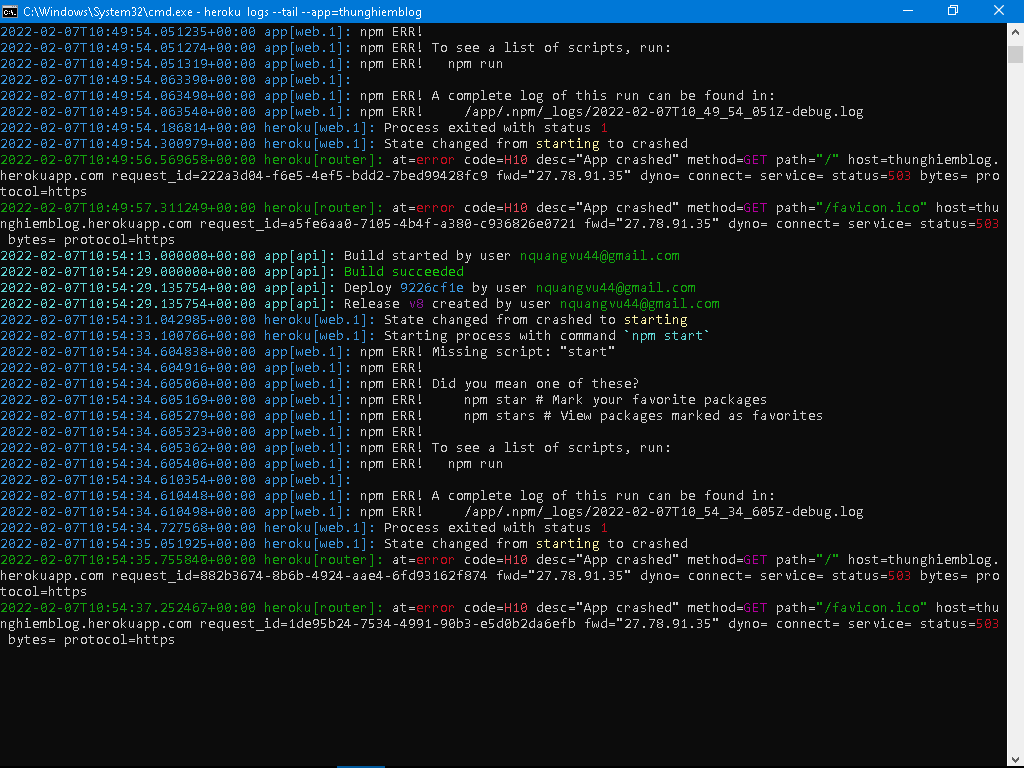Click the scrollbar down arrow
This screenshot has height=768, width=1024.
[x=1015, y=759]
